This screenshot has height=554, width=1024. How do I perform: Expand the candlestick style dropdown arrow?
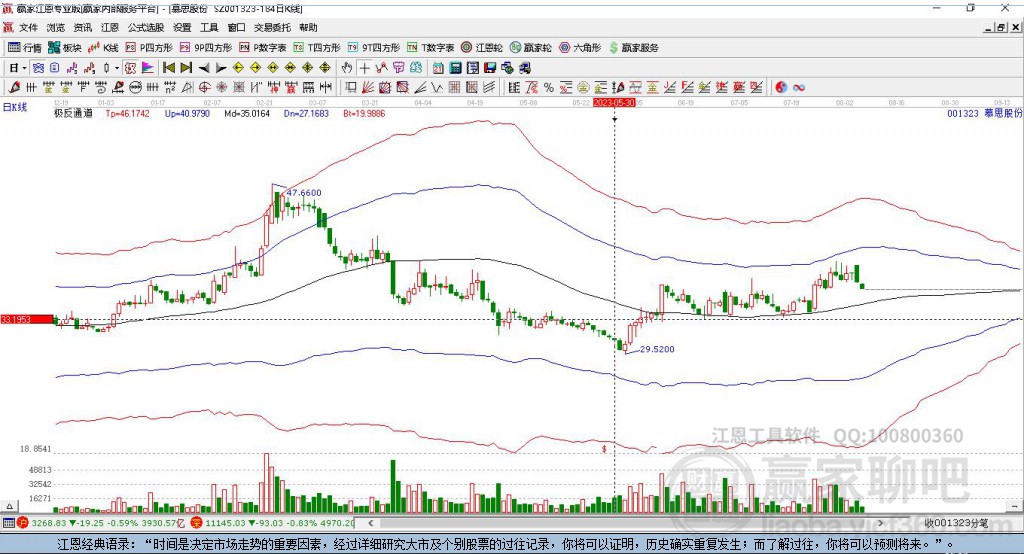[117, 68]
